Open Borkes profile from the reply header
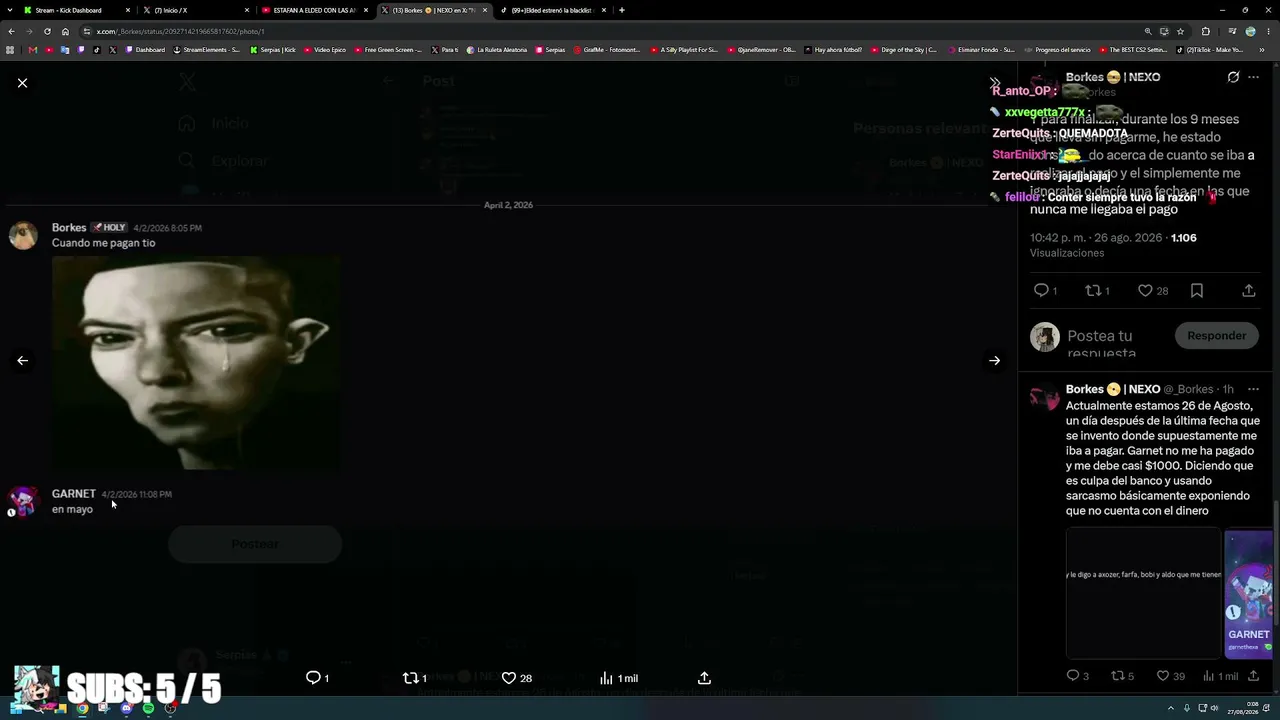Image resolution: width=1280 pixels, height=720 pixels. point(1113,389)
